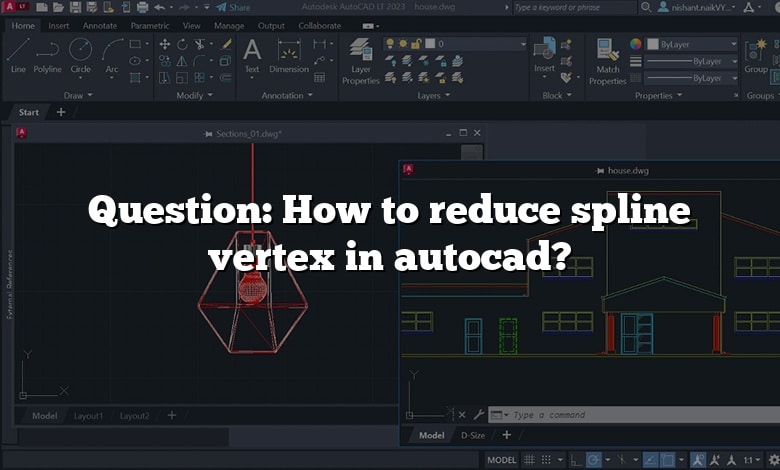
Task: Select D-Size layout tab in house.dwg
Action: click(473, 435)
